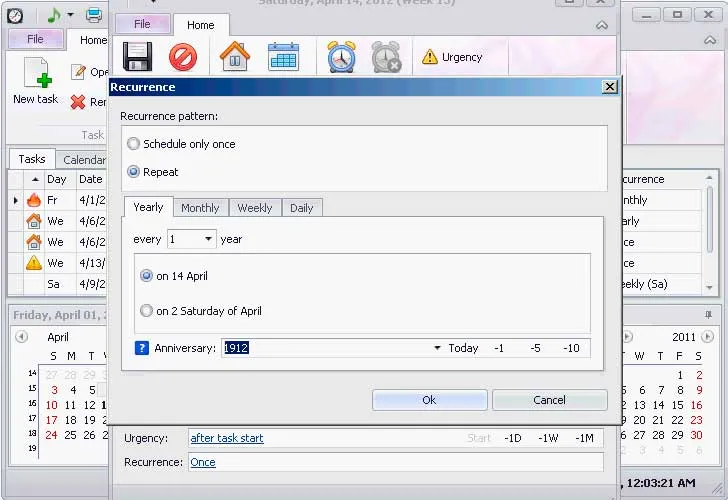Click the task list vertical scrollbar
The width and height of the screenshot is (728, 500).
click(x=711, y=235)
